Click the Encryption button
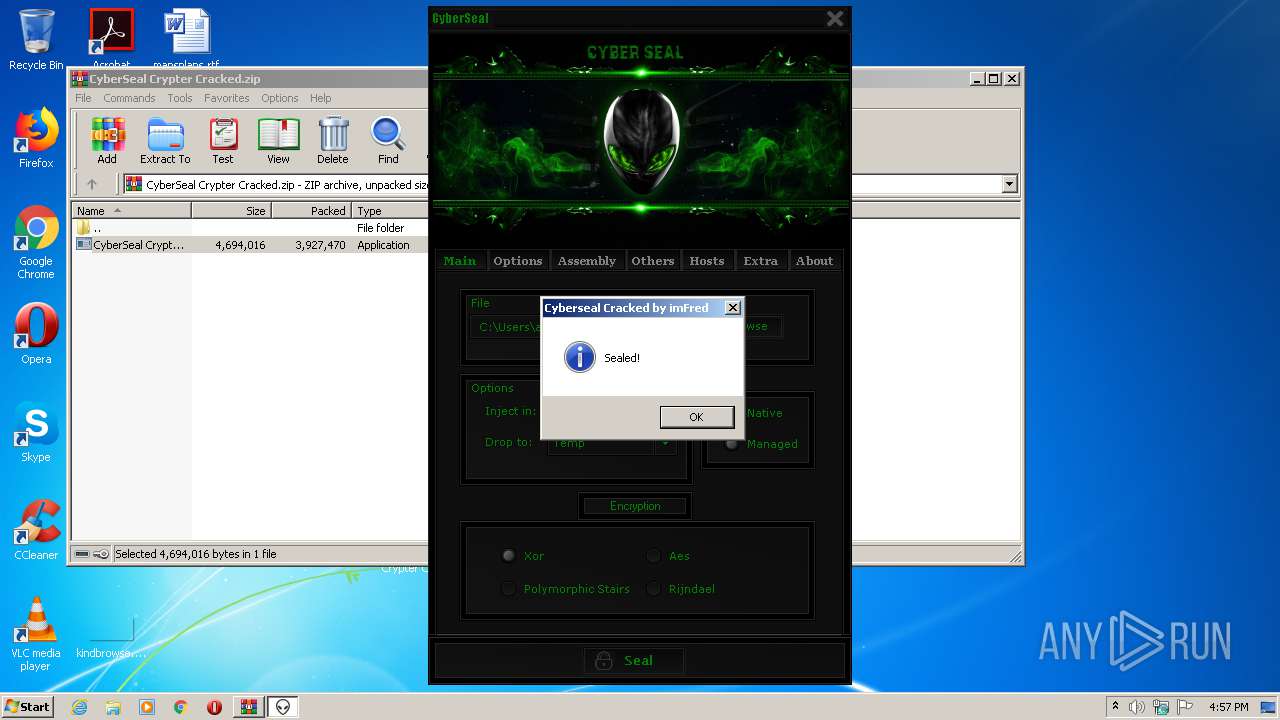 pyautogui.click(x=635, y=506)
